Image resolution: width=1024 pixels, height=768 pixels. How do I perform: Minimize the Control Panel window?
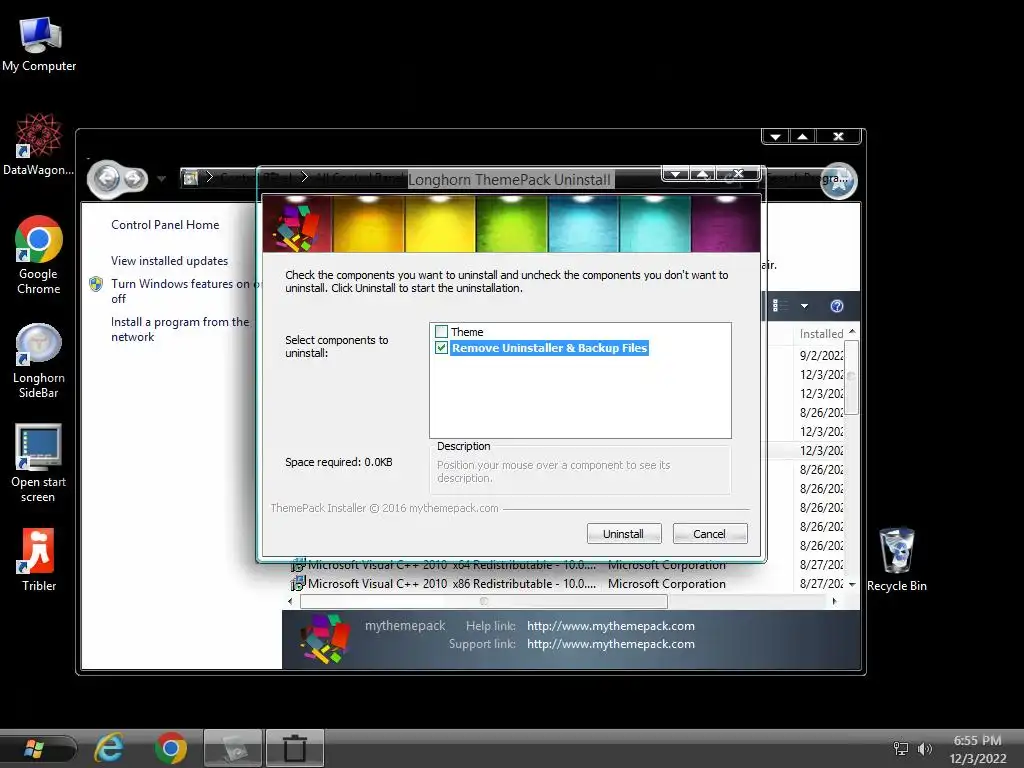tap(775, 136)
